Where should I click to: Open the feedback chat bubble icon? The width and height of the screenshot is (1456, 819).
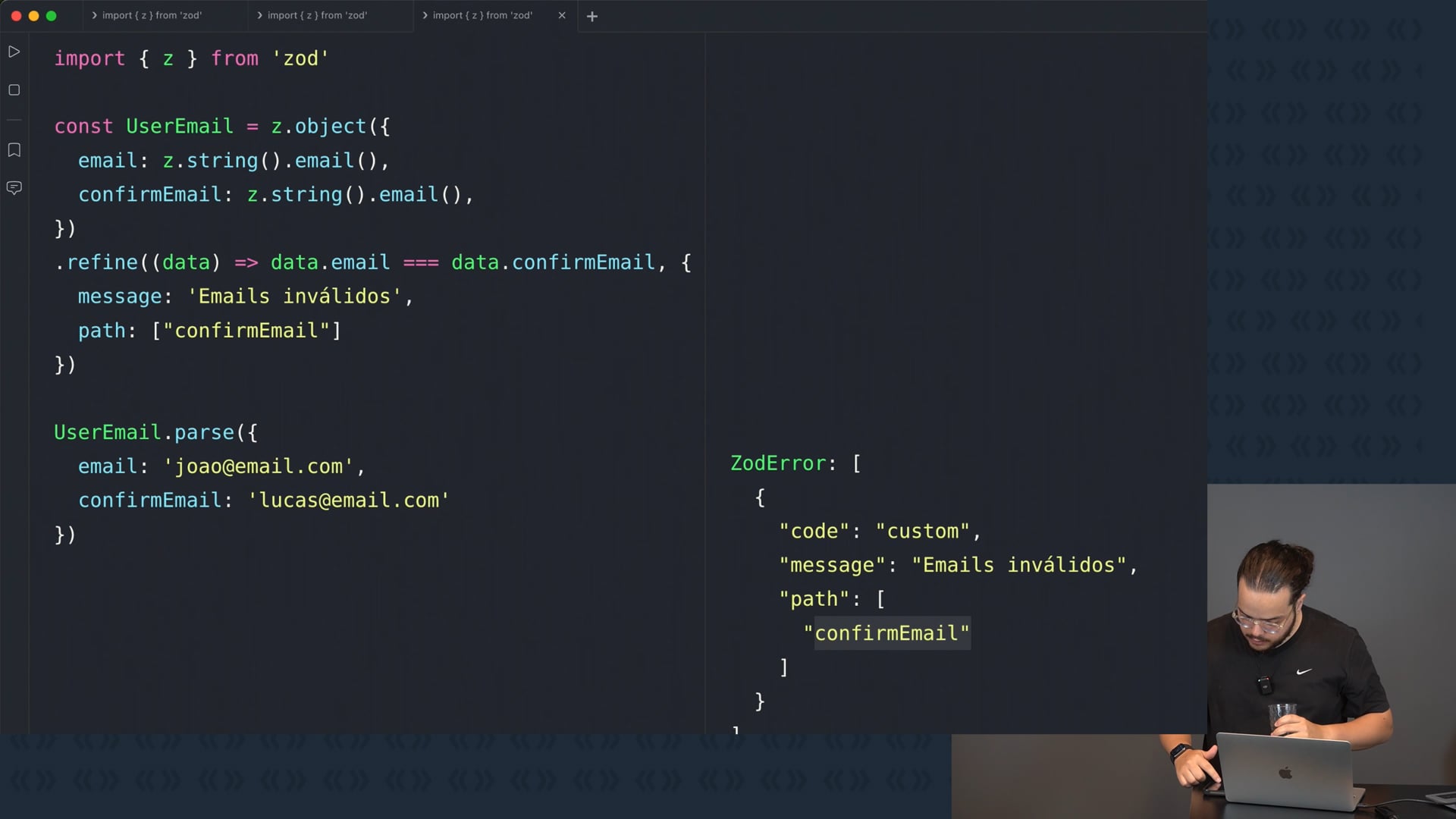[14, 187]
